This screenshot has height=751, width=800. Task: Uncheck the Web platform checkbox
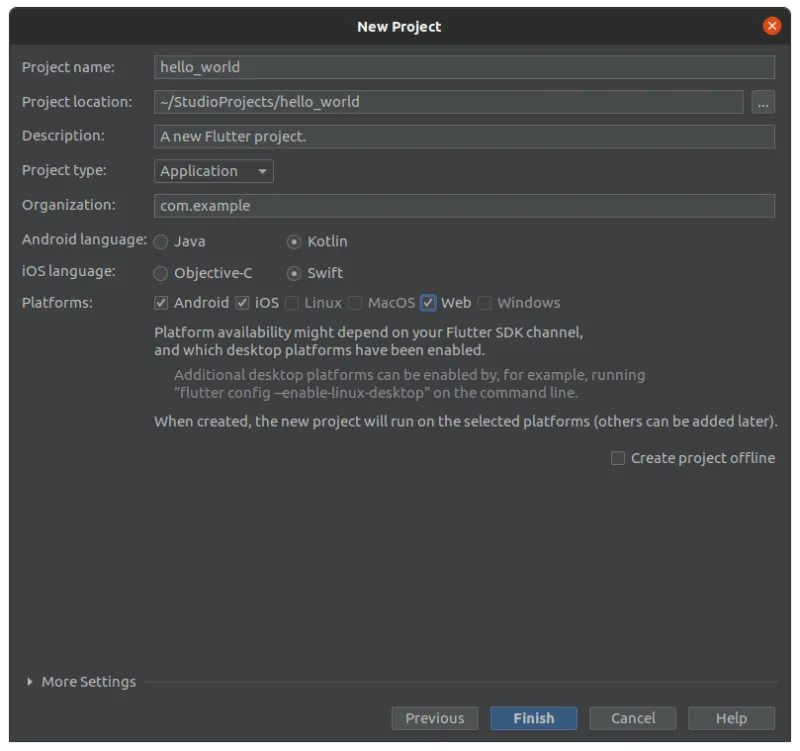click(428, 303)
